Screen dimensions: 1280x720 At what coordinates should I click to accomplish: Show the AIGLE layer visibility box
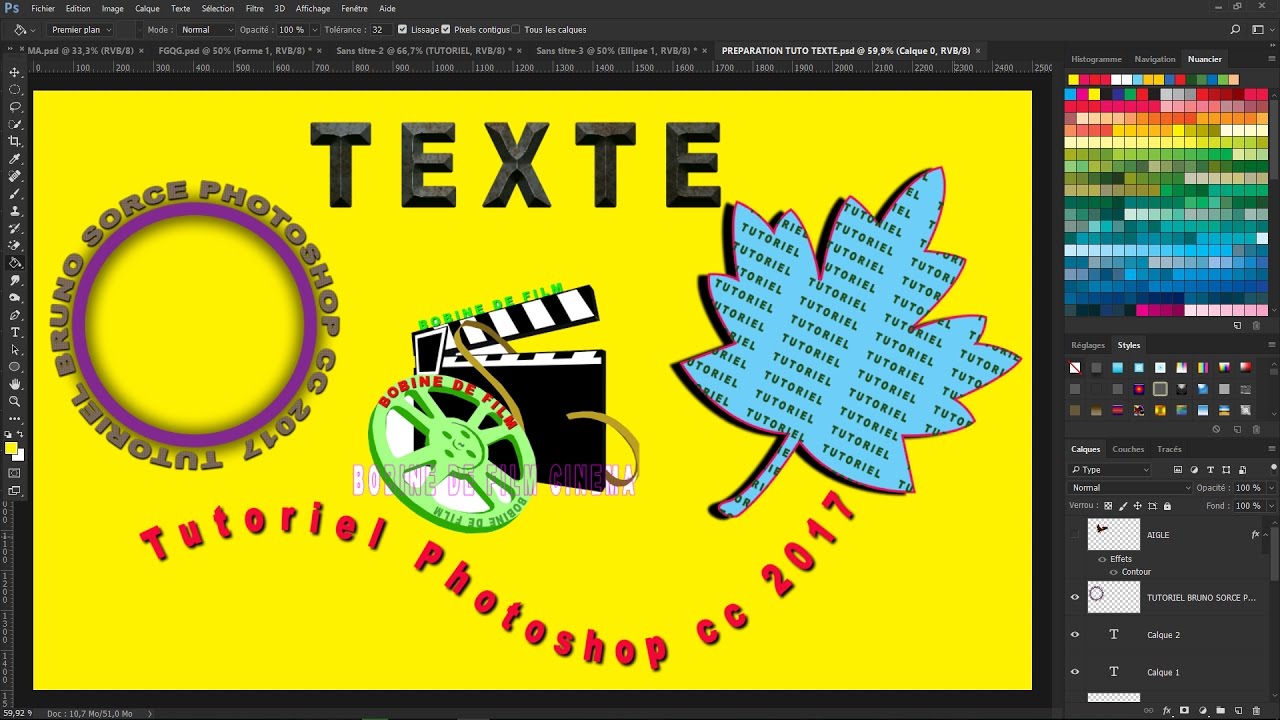pos(1075,535)
